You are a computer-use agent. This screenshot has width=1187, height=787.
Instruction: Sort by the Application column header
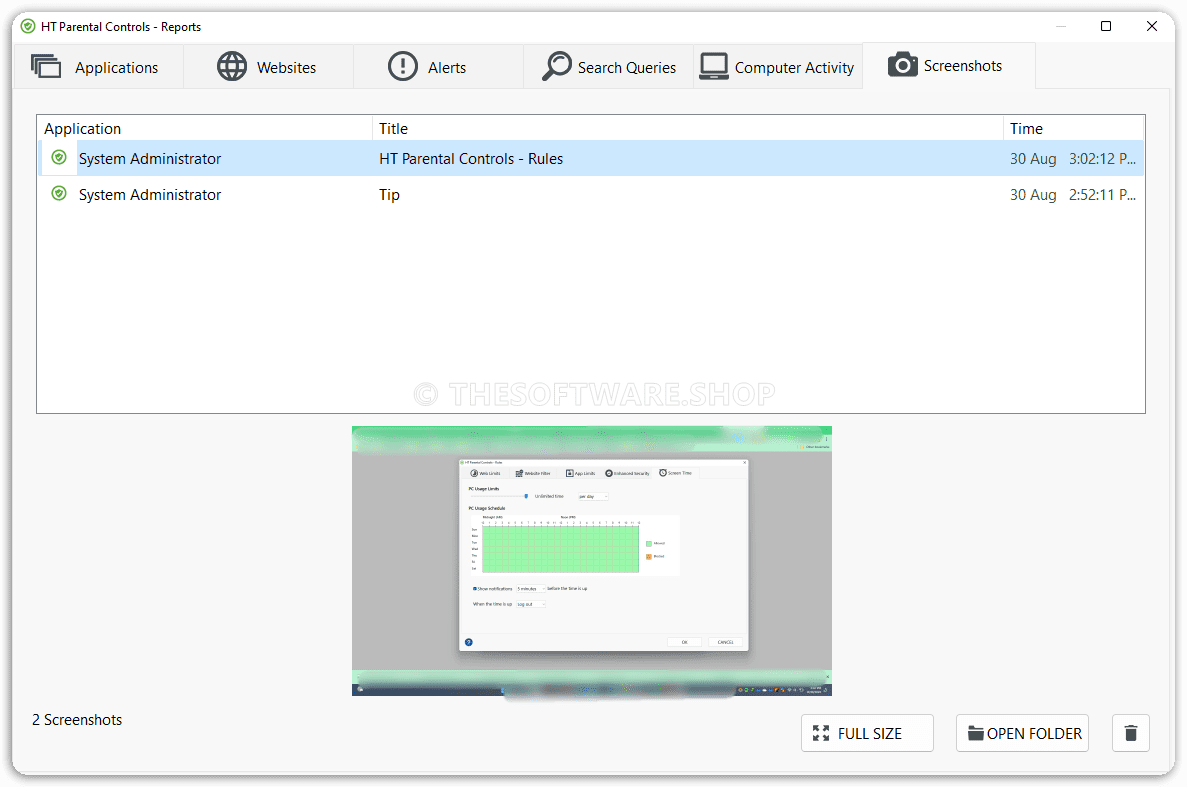(204, 129)
